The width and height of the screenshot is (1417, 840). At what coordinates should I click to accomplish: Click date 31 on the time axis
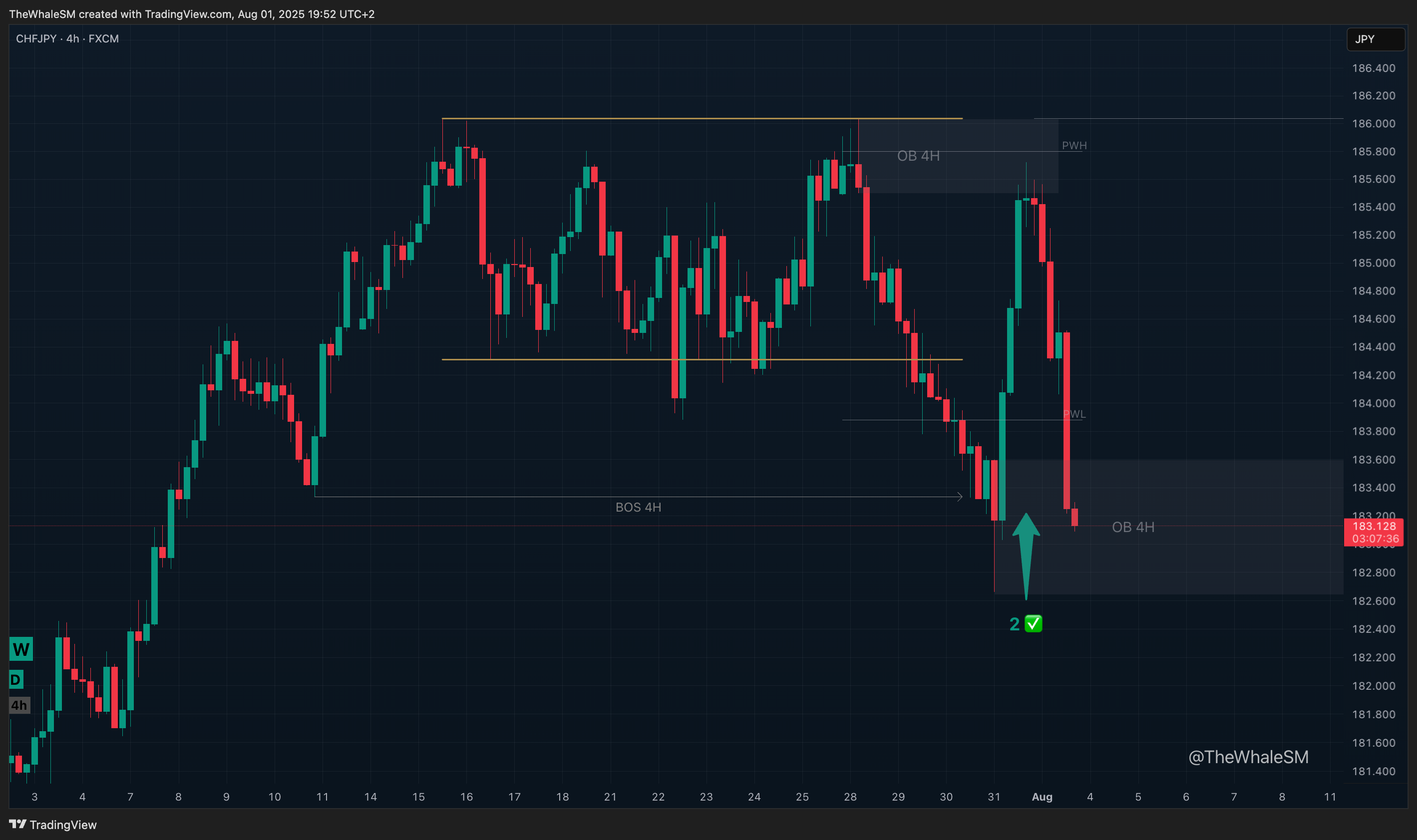(x=994, y=797)
